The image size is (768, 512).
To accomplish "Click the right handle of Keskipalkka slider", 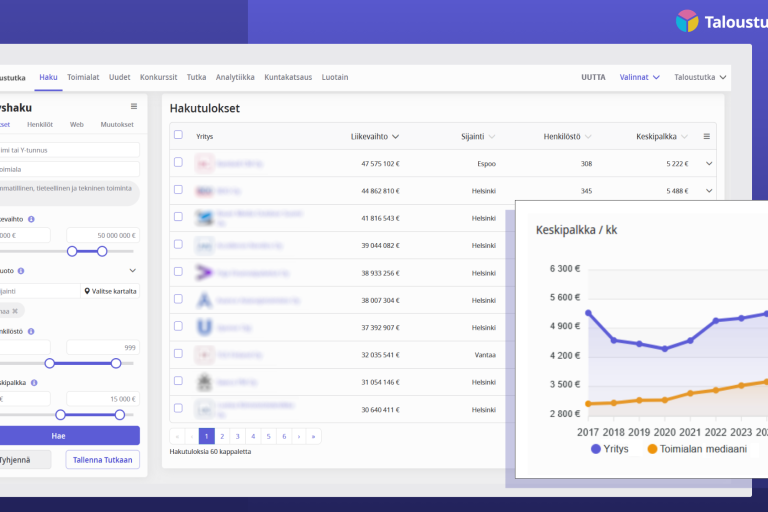I will tap(120, 414).
